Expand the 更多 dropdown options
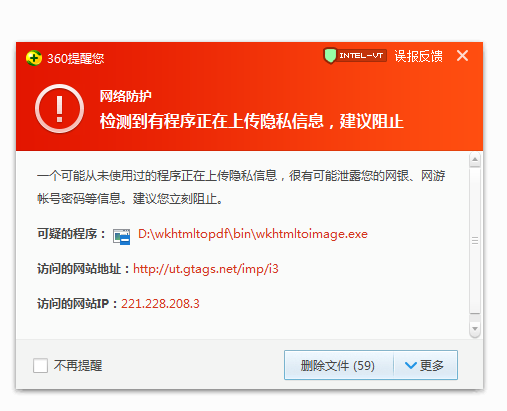Viewport: 507px width, 411px height. tap(425, 365)
